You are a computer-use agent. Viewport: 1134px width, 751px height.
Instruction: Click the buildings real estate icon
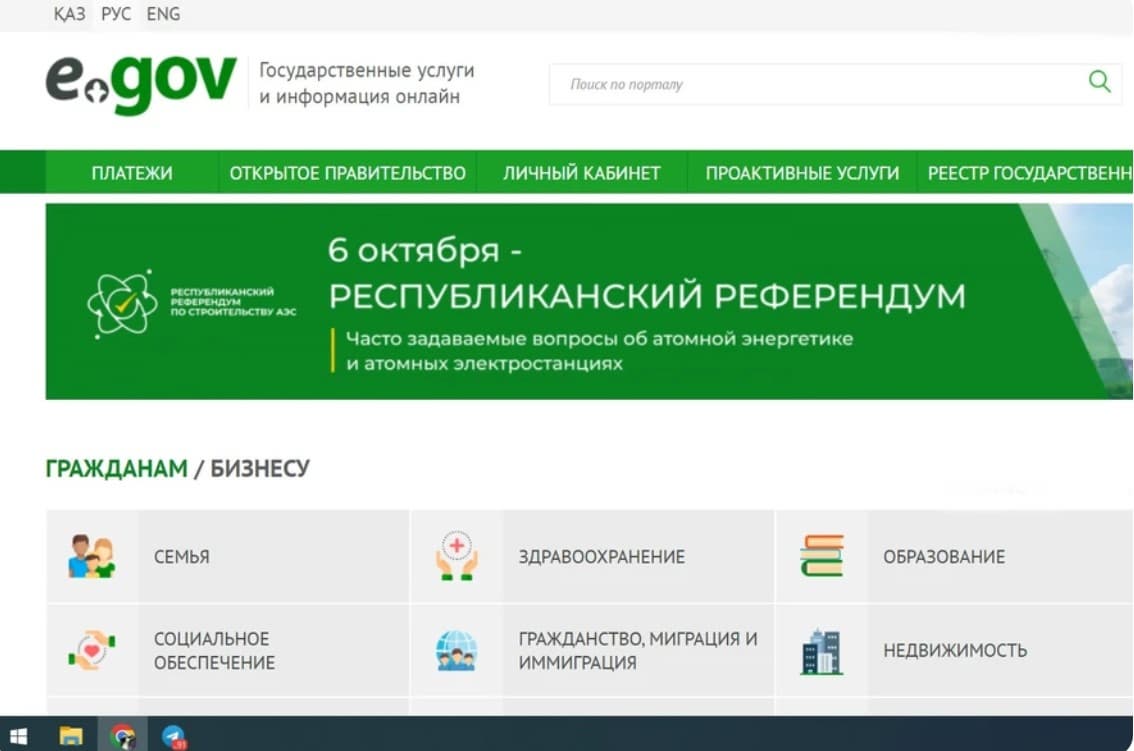(822, 651)
